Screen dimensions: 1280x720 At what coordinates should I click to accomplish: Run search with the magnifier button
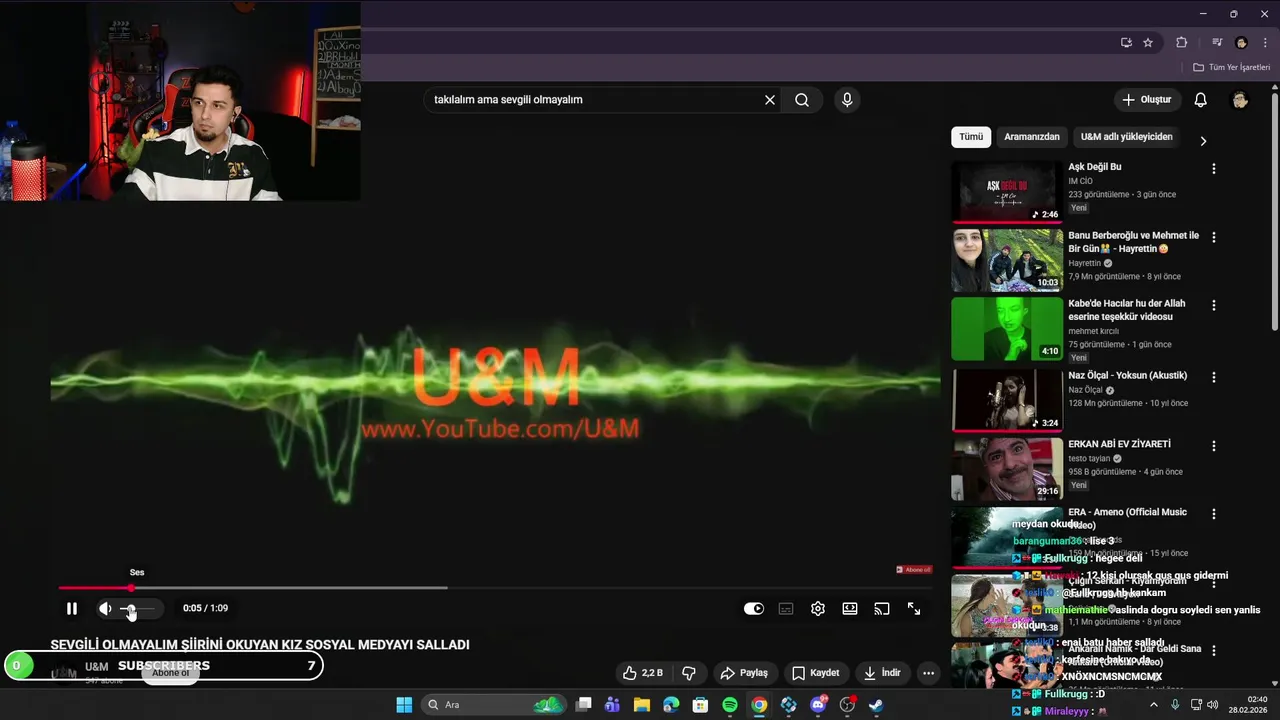(802, 100)
